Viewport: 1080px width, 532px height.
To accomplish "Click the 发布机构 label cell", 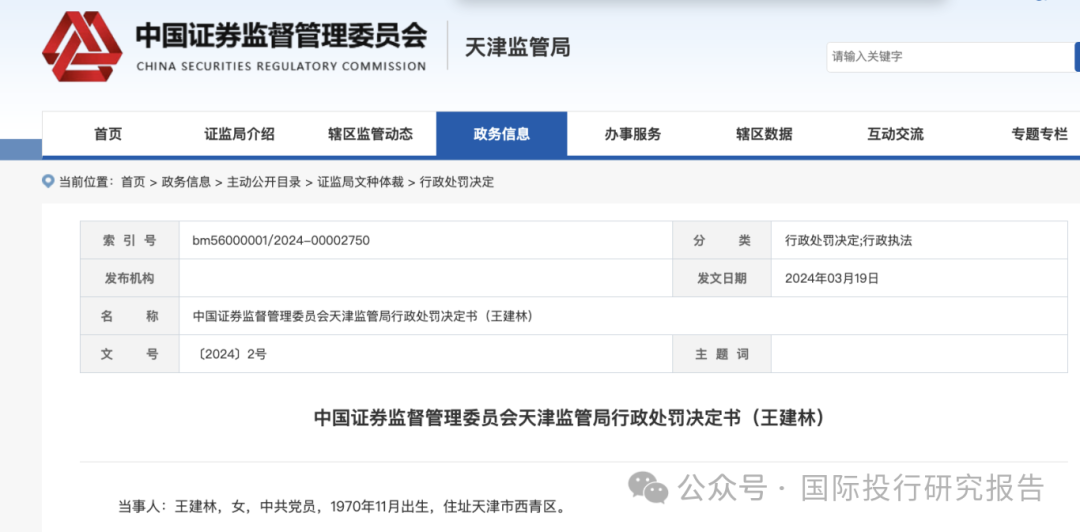I will click(129, 278).
